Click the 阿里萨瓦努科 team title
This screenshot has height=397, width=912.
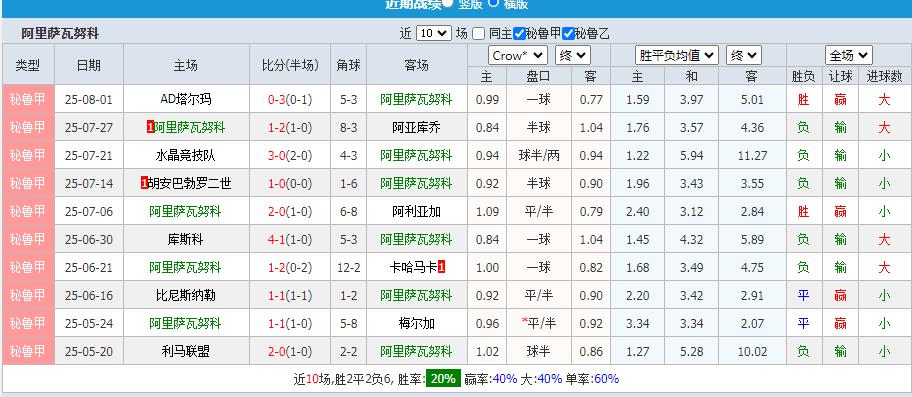click(x=60, y=34)
